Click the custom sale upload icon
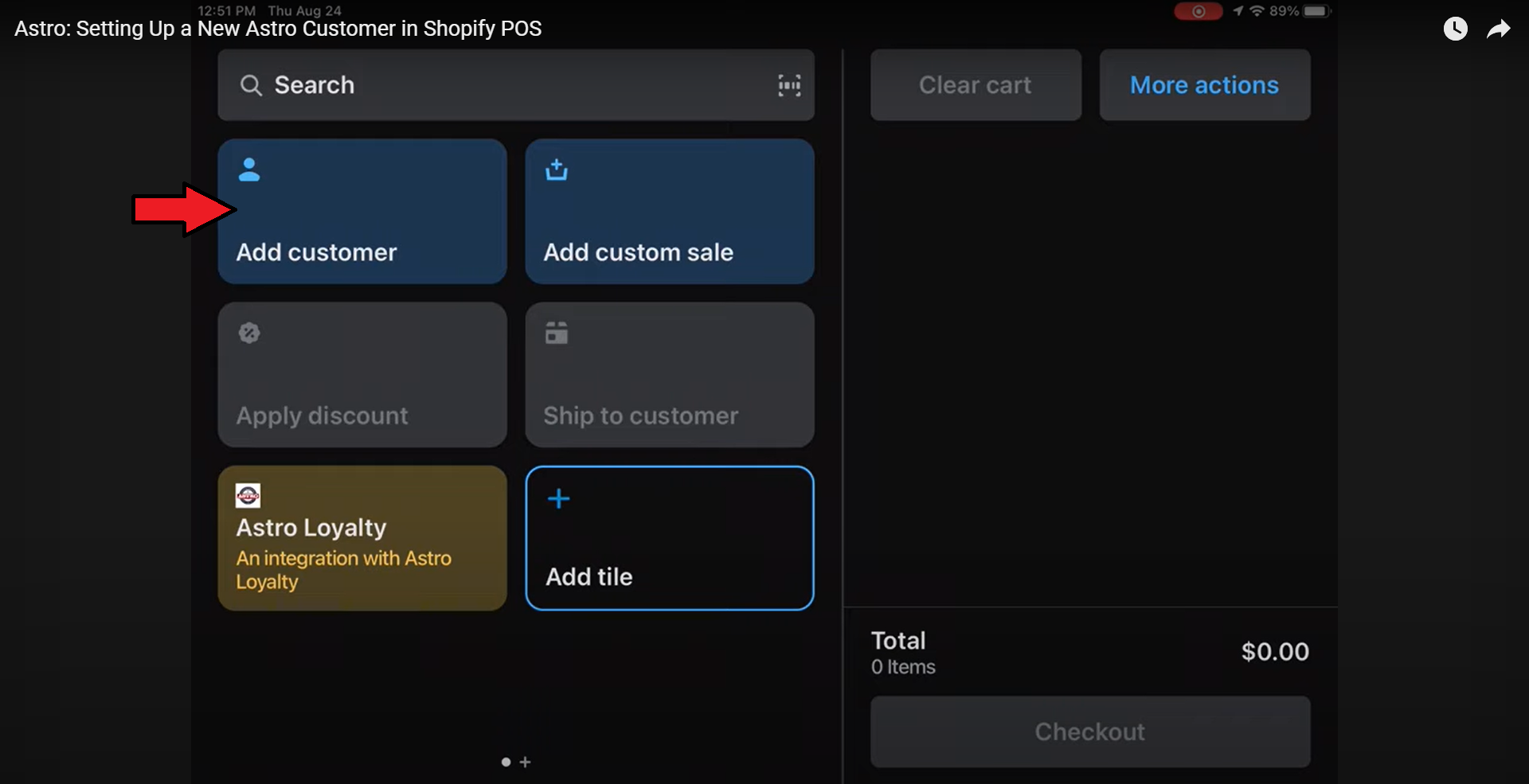Image resolution: width=1529 pixels, height=784 pixels. 557,170
